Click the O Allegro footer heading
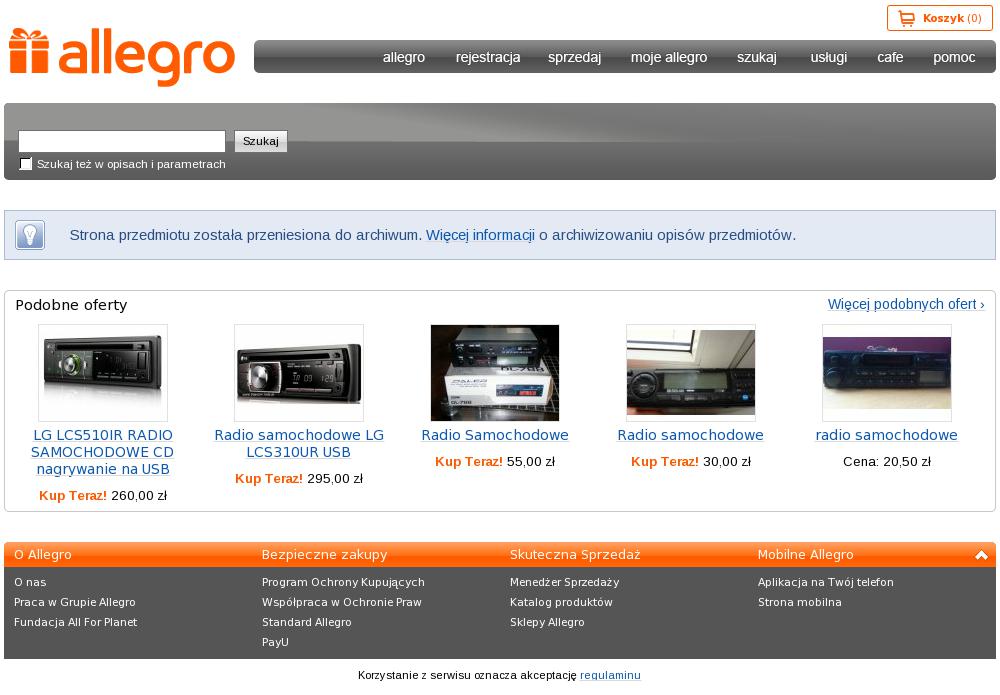Screen dimensions: 1000x695 tap(43, 555)
